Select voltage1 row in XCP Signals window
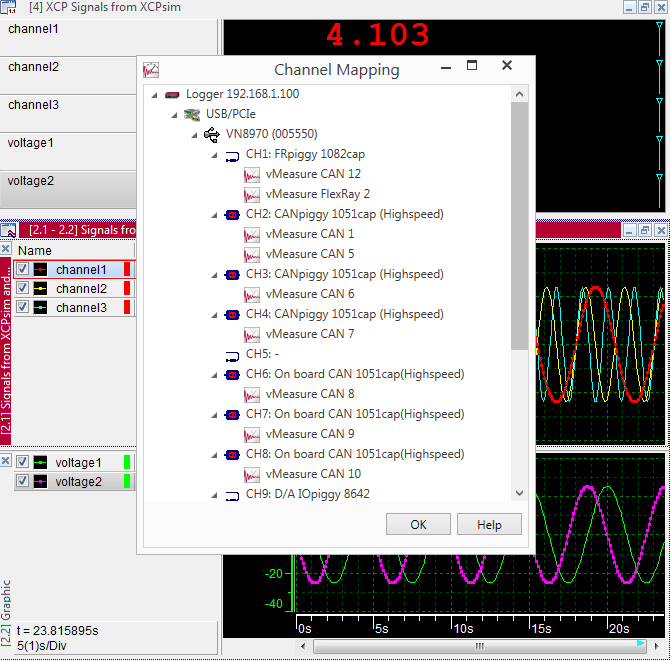Viewport: 670px width, 660px height. [68, 152]
